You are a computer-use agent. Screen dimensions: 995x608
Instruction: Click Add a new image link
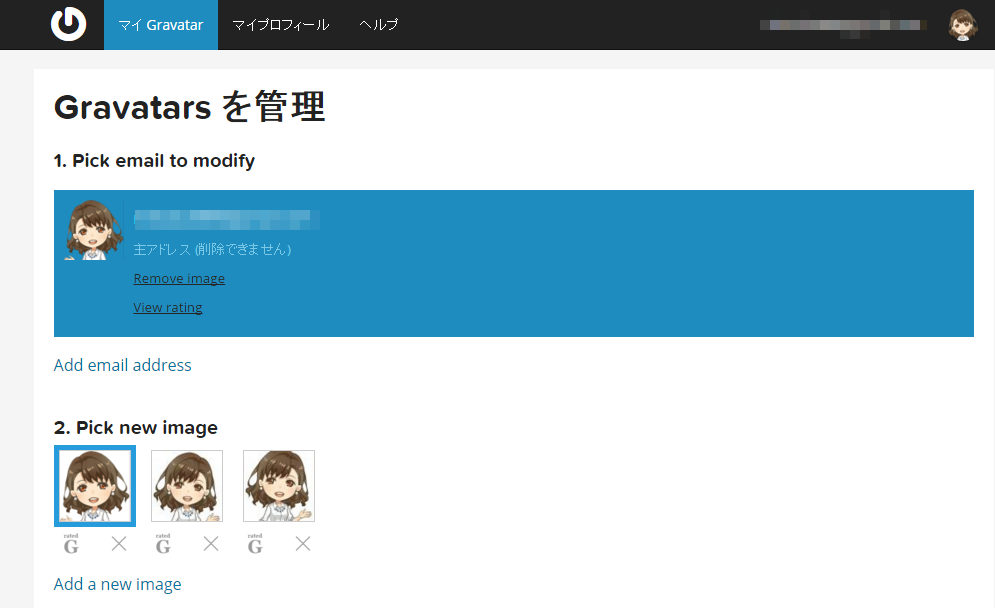117,584
